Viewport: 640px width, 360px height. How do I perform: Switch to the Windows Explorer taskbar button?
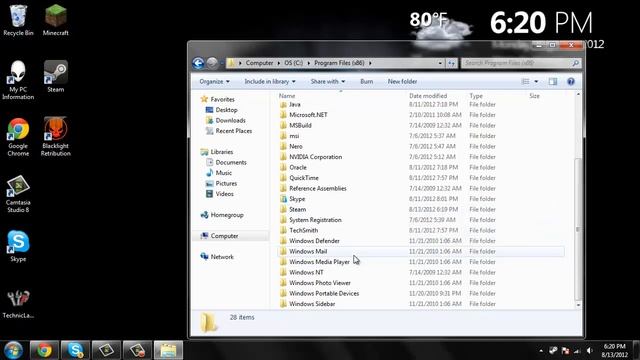[x=168, y=350]
